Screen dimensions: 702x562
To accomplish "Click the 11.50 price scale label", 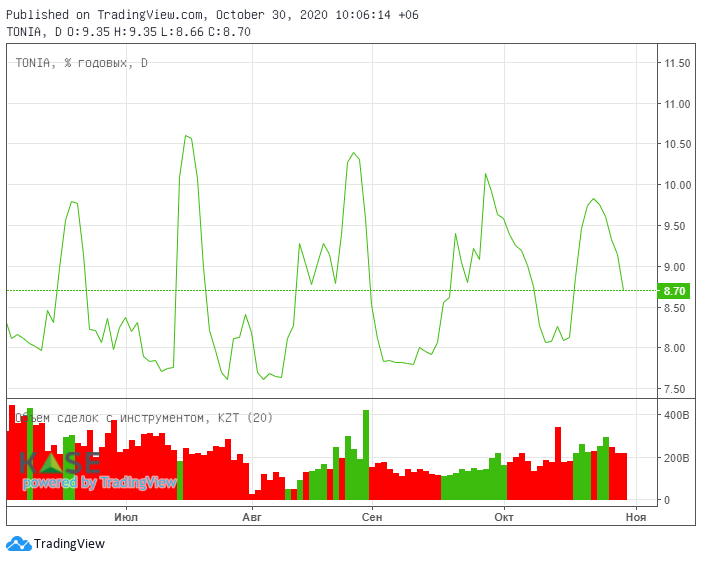I will tap(678, 63).
